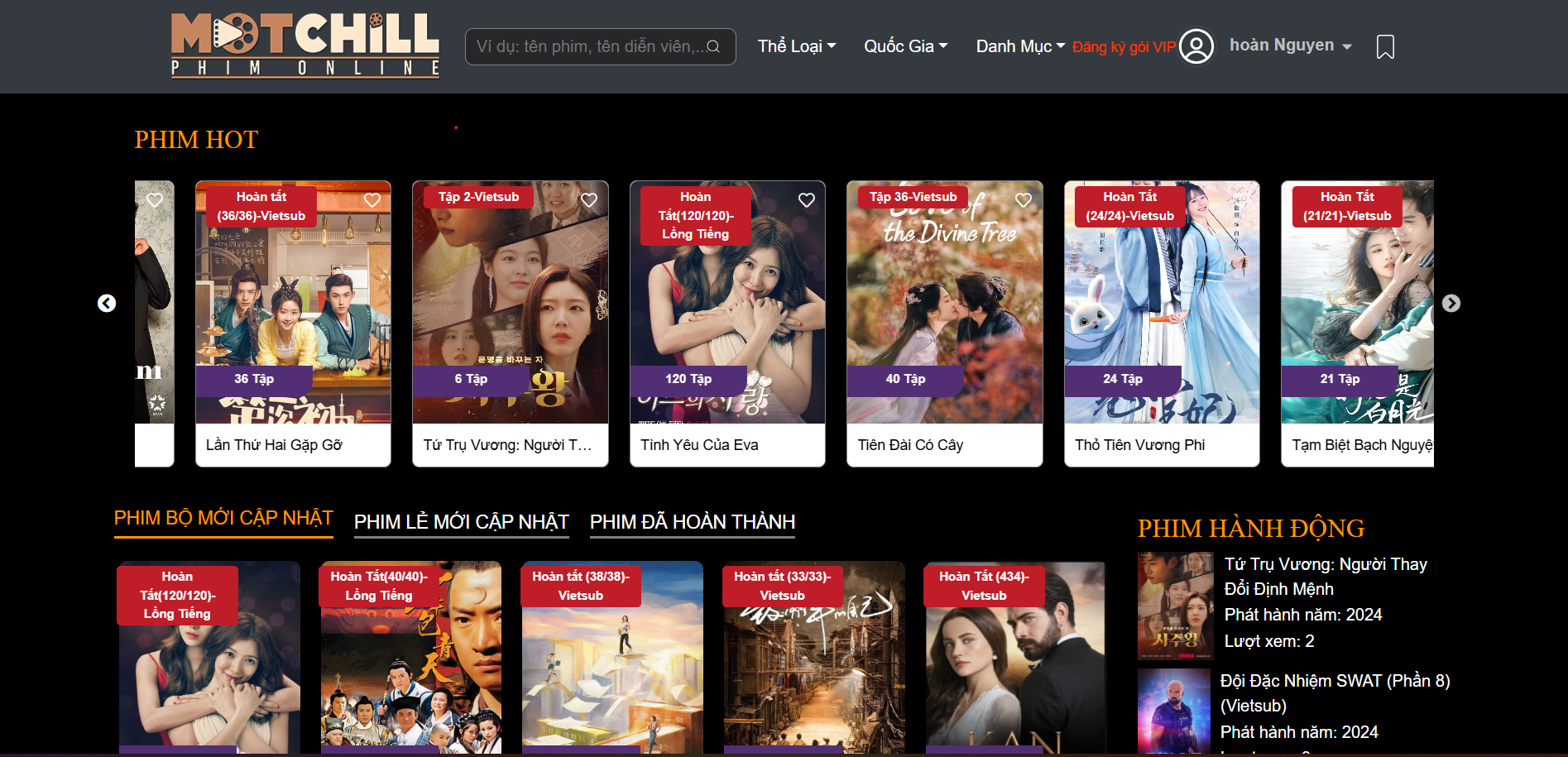The height and width of the screenshot is (757, 1568).
Task: Click the Tập 2-Vietsub status label
Action: (x=479, y=197)
